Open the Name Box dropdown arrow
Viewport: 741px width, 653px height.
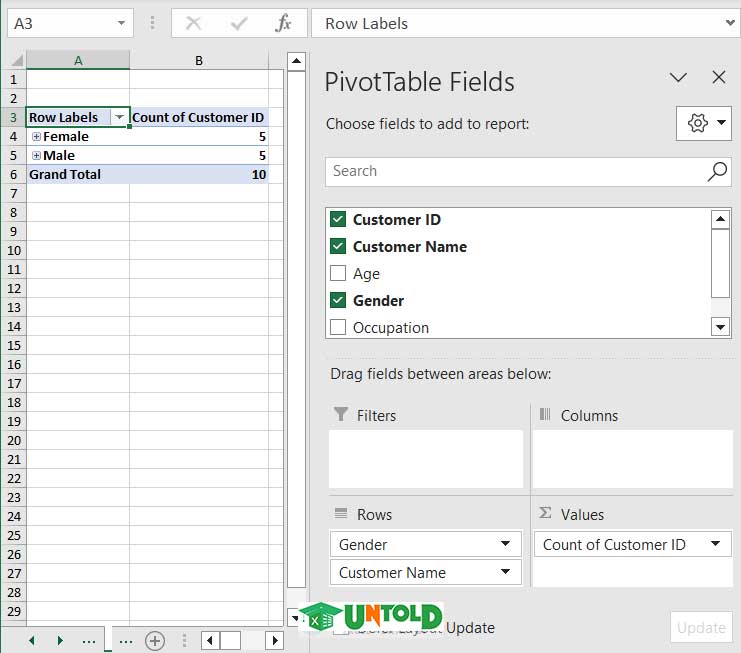pyautogui.click(x=121, y=23)
